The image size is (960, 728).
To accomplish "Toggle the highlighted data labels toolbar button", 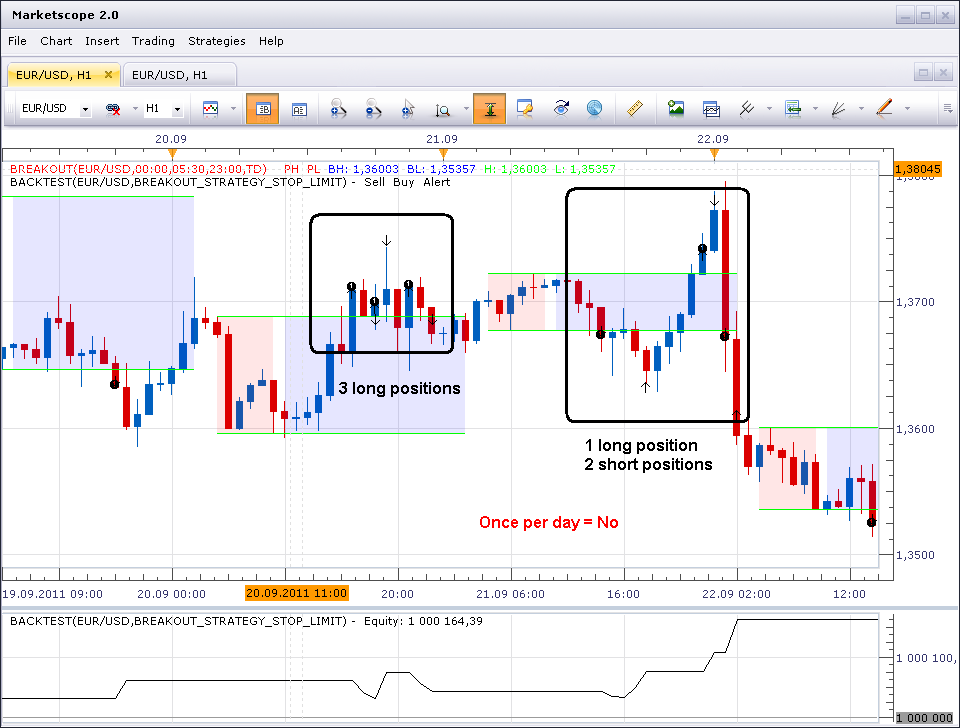I will coord(263,109).
